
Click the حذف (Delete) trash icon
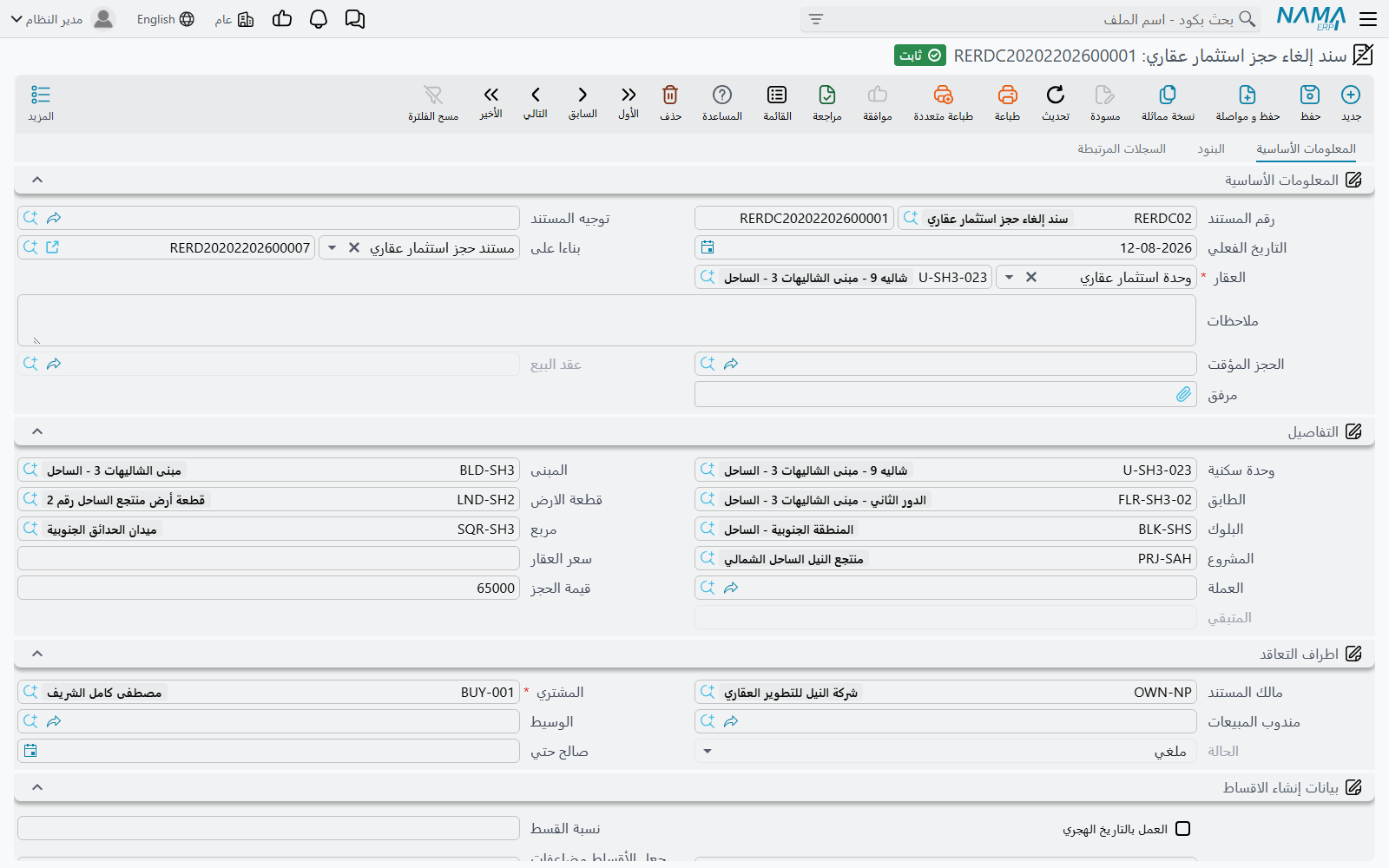(670, 95)
